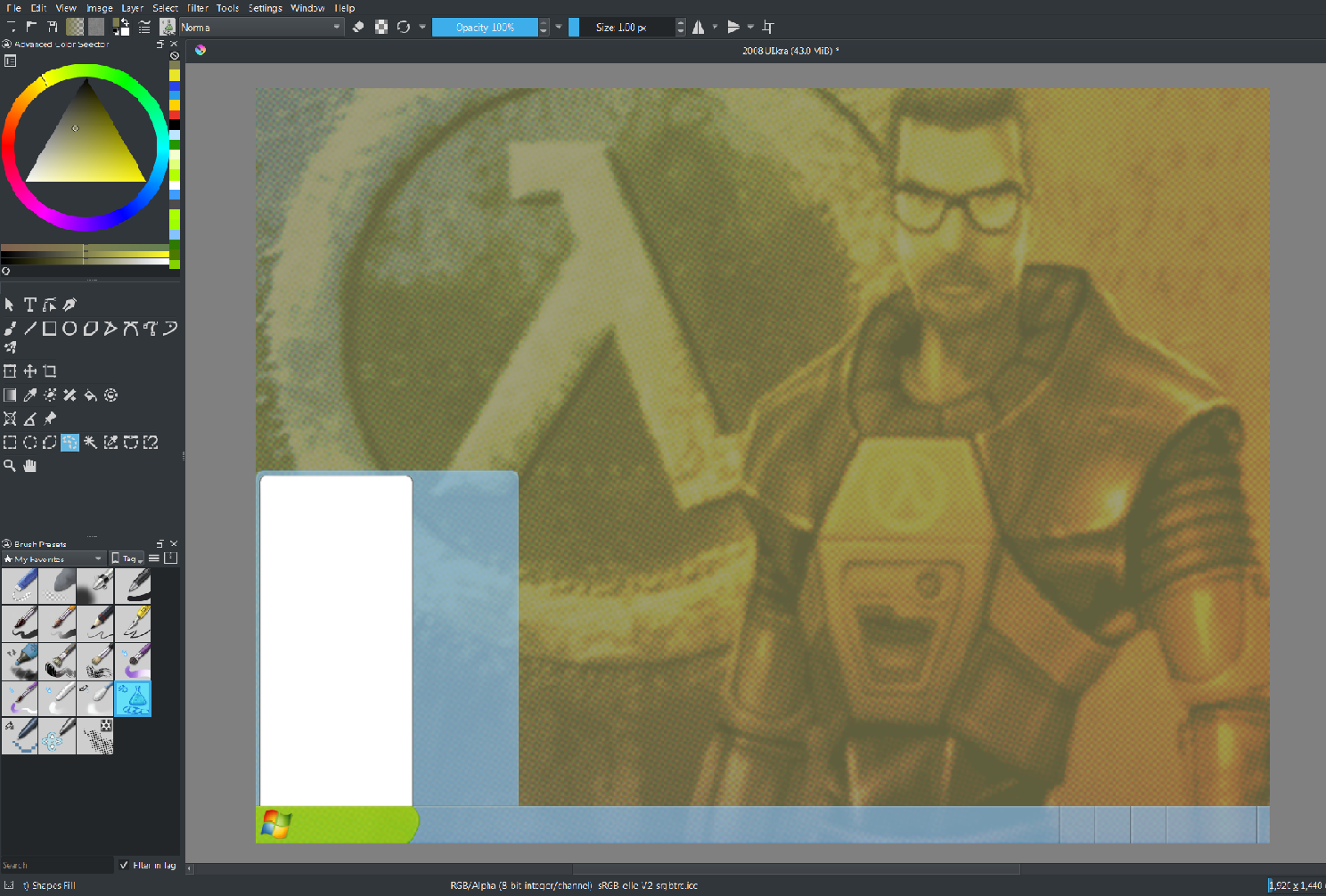The image size is (1326, 896).
Task: Open the blending mode Normal dropdown
Action: pyautogui.click(x=262, y=28)
